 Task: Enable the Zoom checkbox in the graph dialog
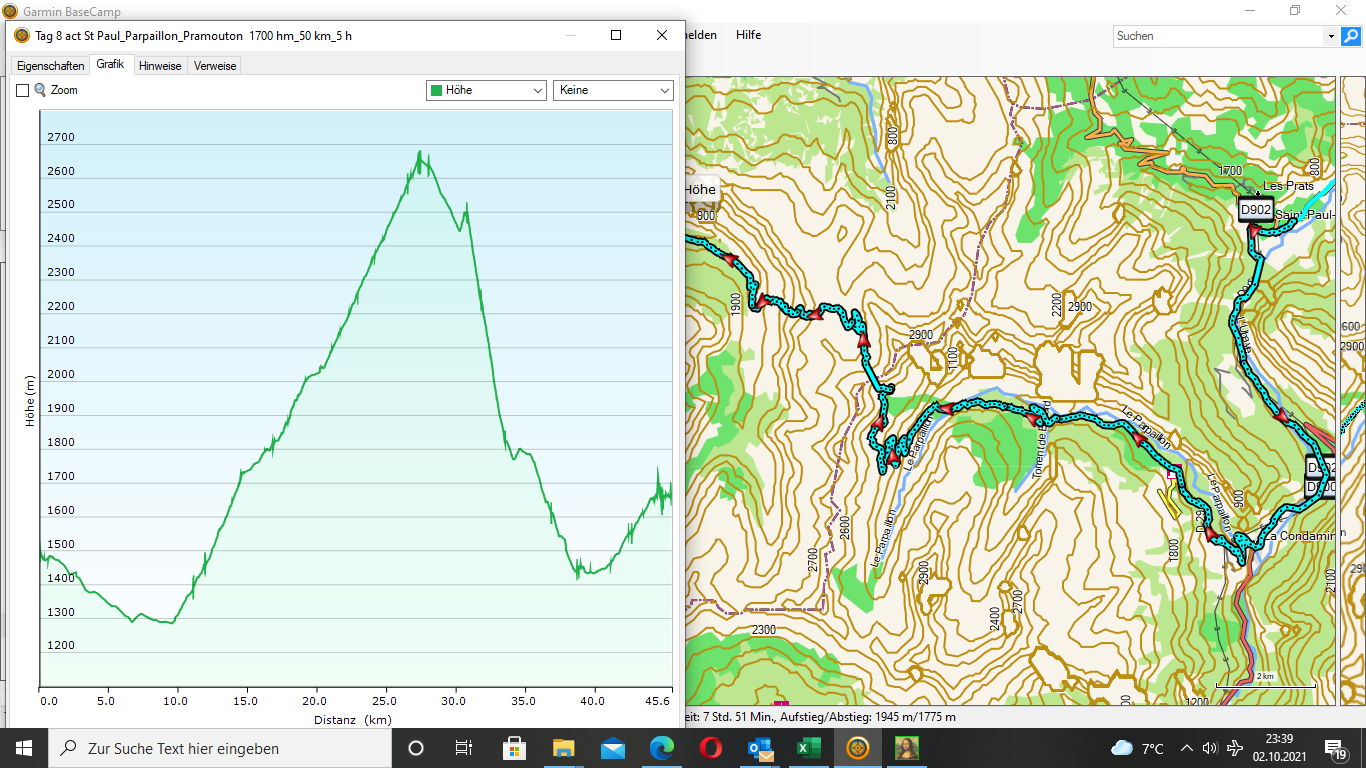[22, 90]
